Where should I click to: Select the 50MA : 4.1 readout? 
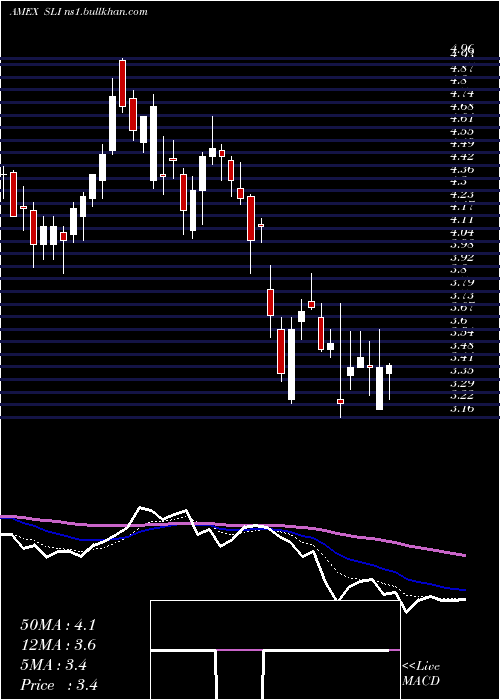(58, 625)
